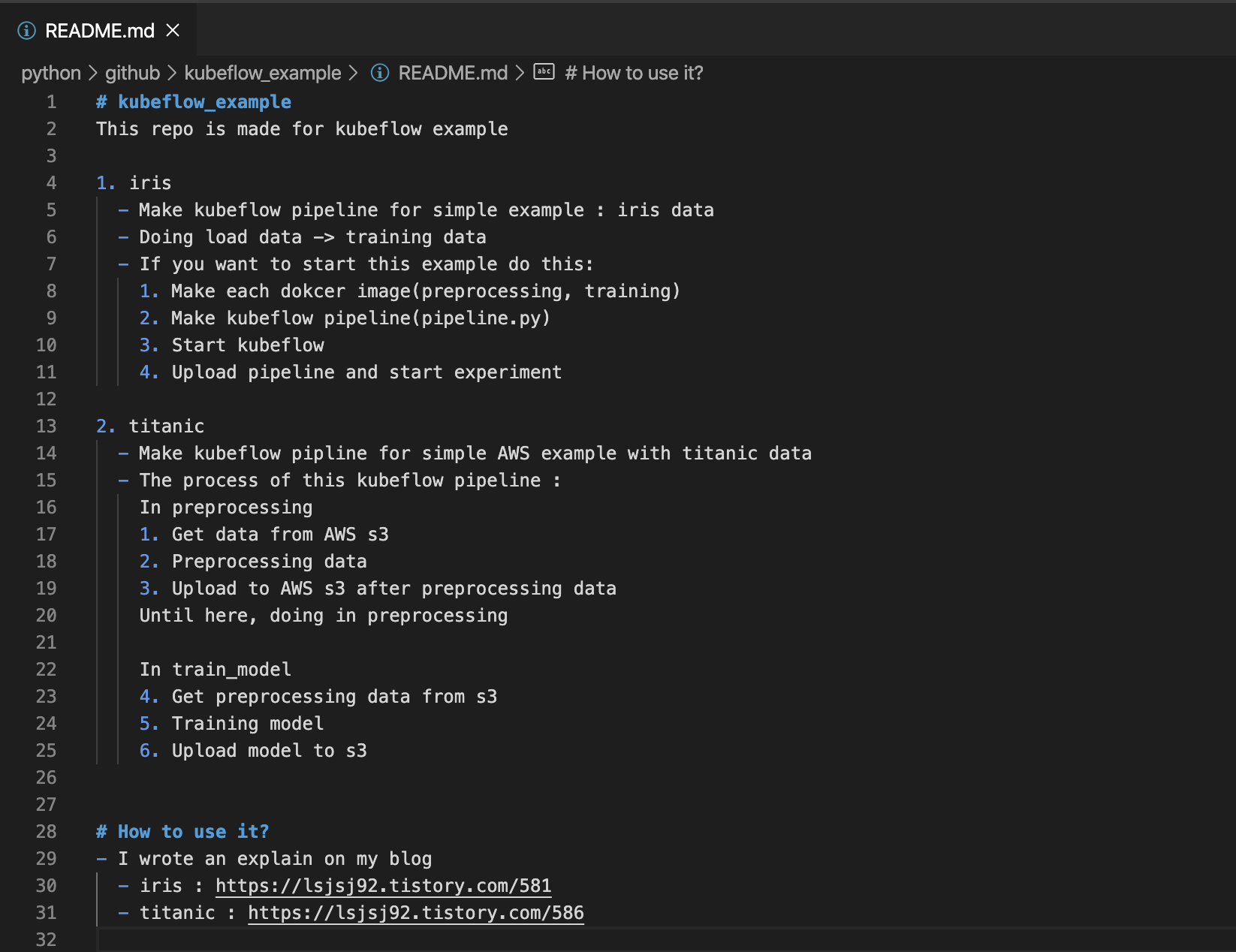Click line 'Start kubeflow'

(x=248, y=345)
